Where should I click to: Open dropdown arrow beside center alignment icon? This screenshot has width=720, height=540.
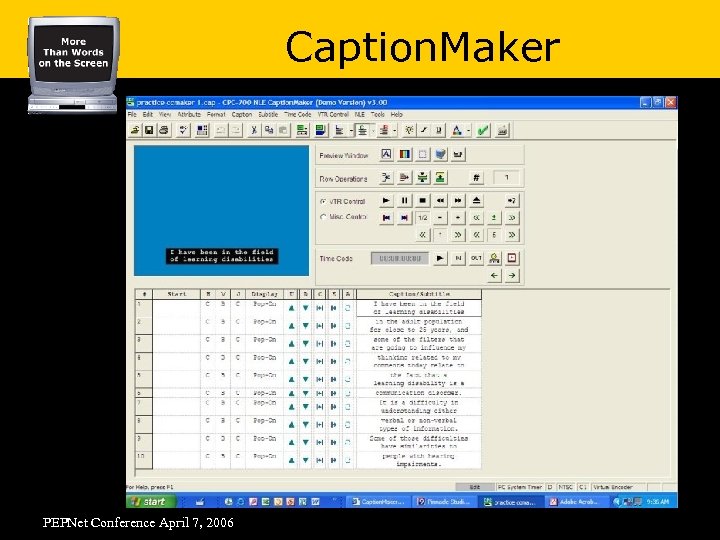click(x=372, y=131)
